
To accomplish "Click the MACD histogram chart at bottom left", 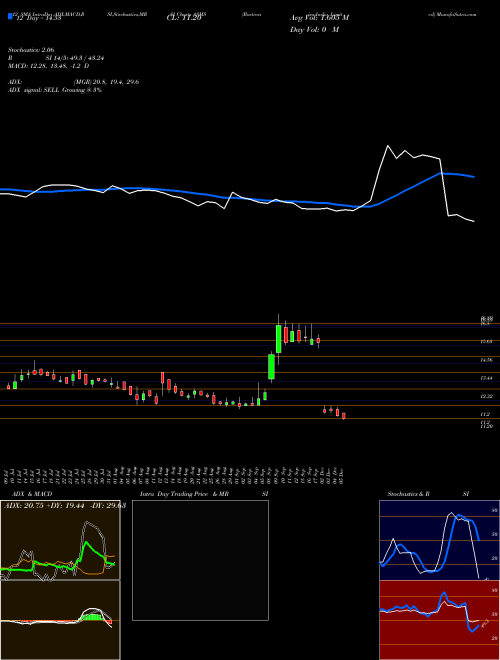I will [x=60, y=620].
